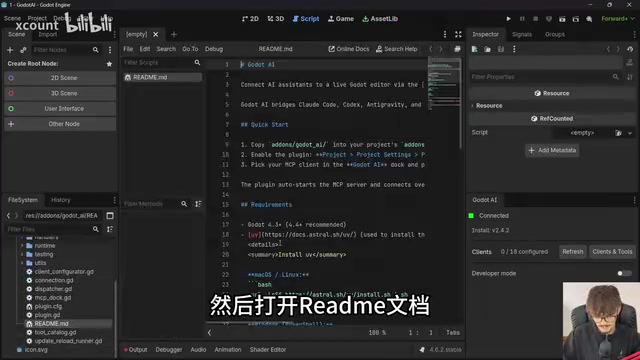This screenshot has height=360, width=640.
Task: Switch to the 3D workspace
Action: click(276, 19)
